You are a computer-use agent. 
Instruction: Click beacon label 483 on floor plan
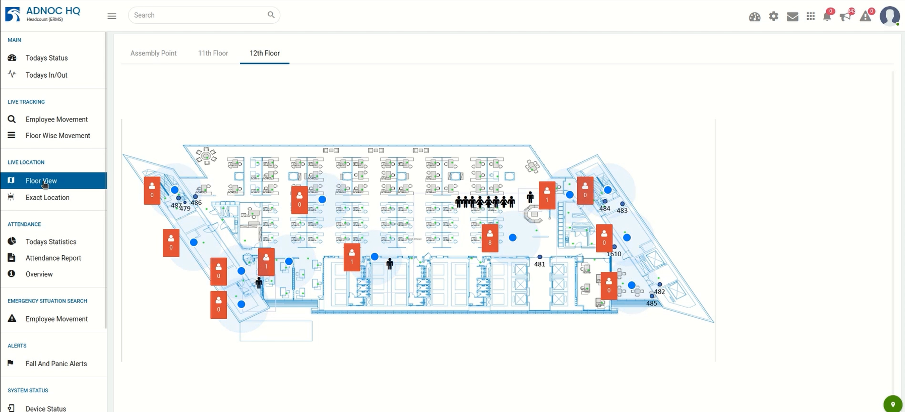coord(622,211)
